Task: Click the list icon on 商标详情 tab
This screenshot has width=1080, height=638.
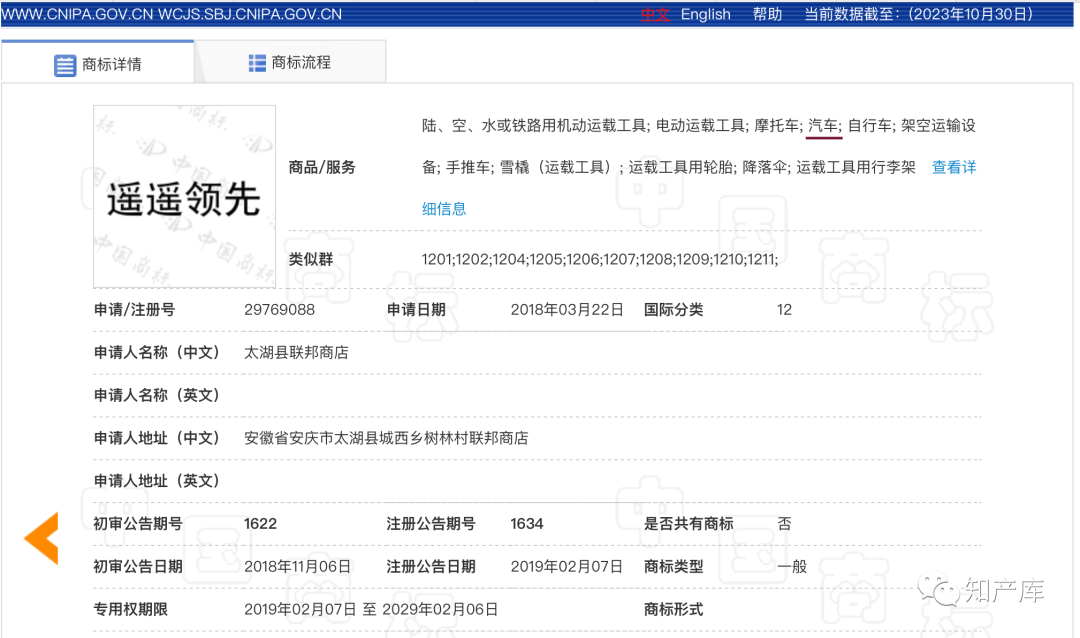Action: 65,66
